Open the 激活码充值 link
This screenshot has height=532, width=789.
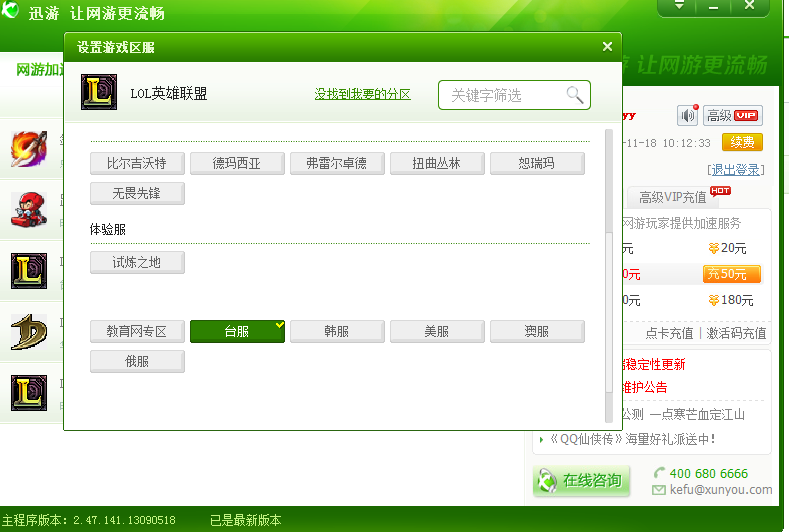[736, 333]
